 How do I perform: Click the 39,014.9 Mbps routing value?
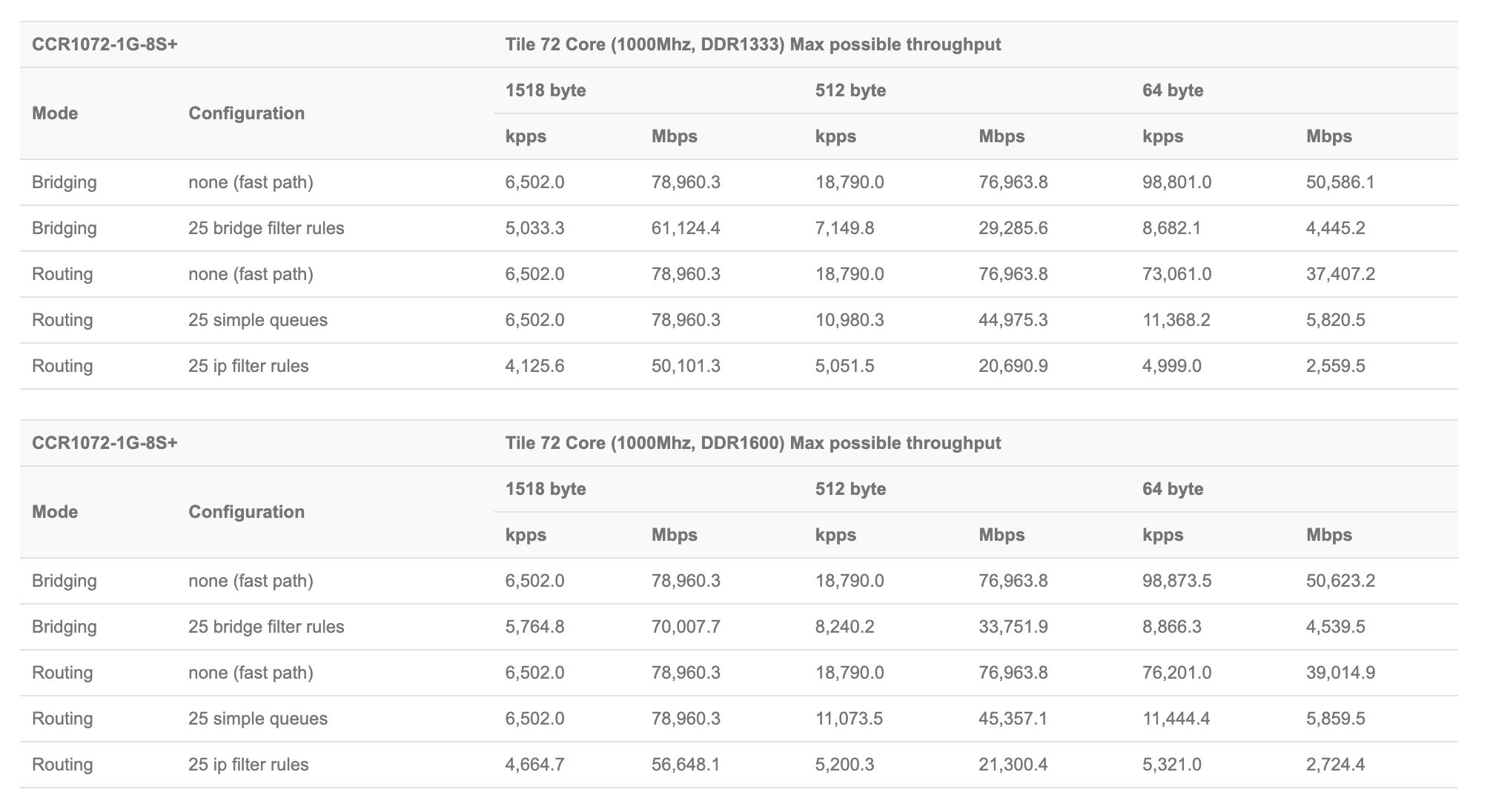pos(1340,673)
